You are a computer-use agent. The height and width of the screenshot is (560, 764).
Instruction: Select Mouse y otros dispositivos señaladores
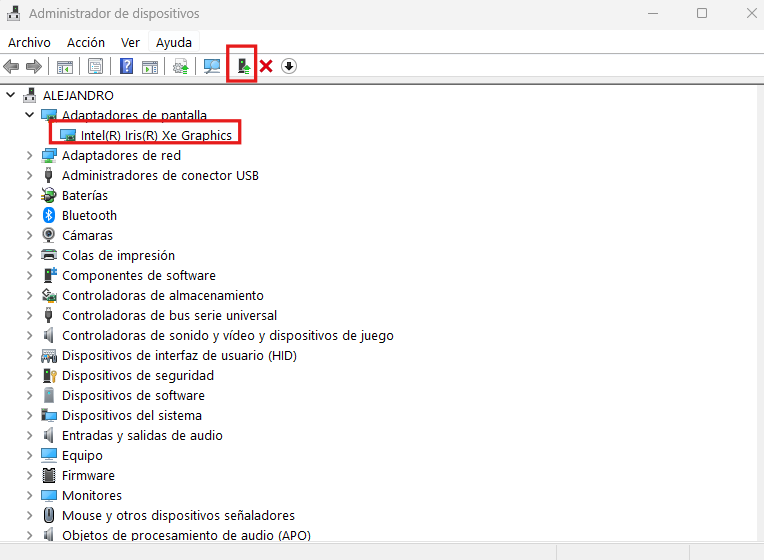pyautogui.click(x=178, y=515)
